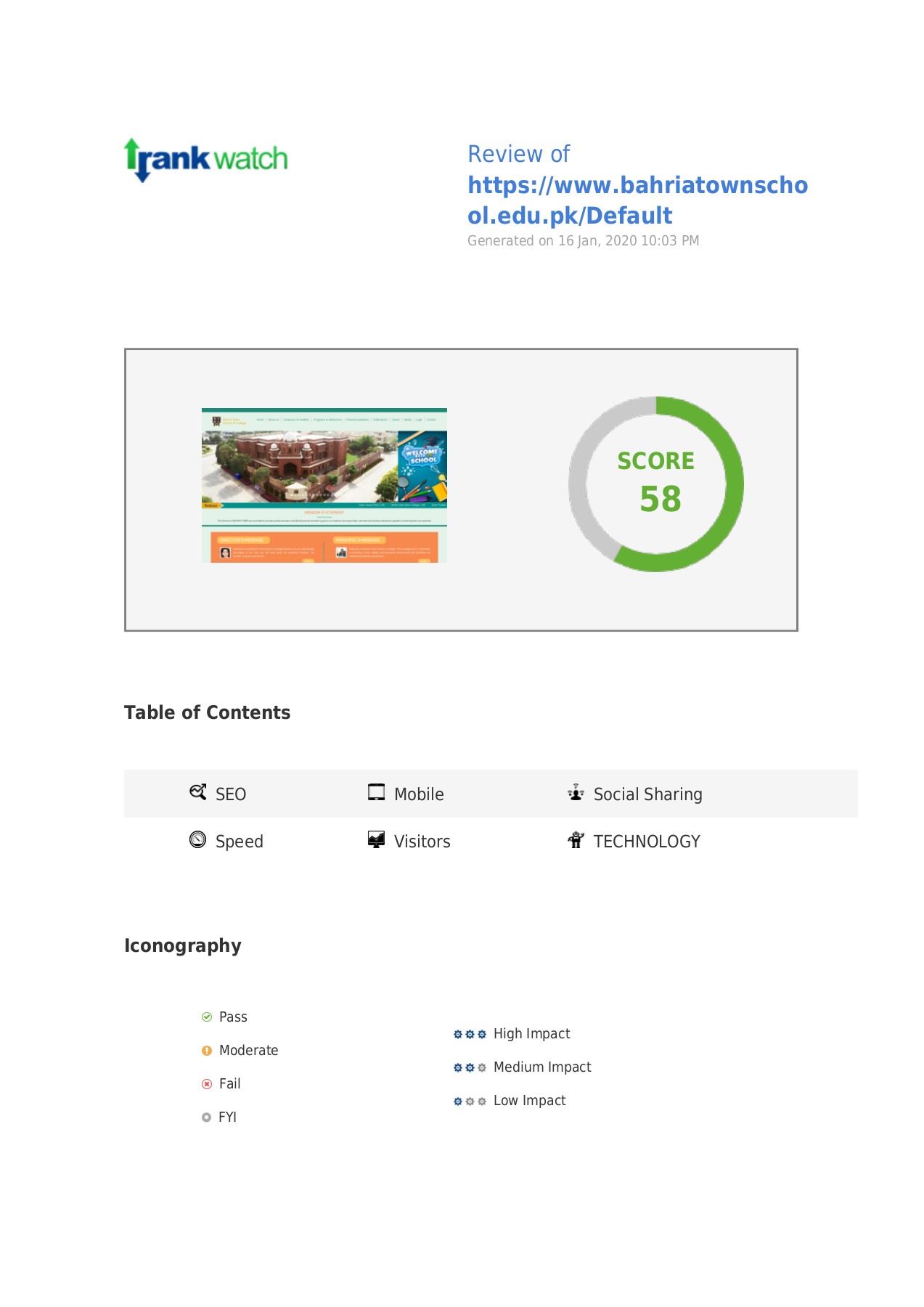Click the website homepage preview thumbnail
924x1307 pixels.
[x=324, y=485]
